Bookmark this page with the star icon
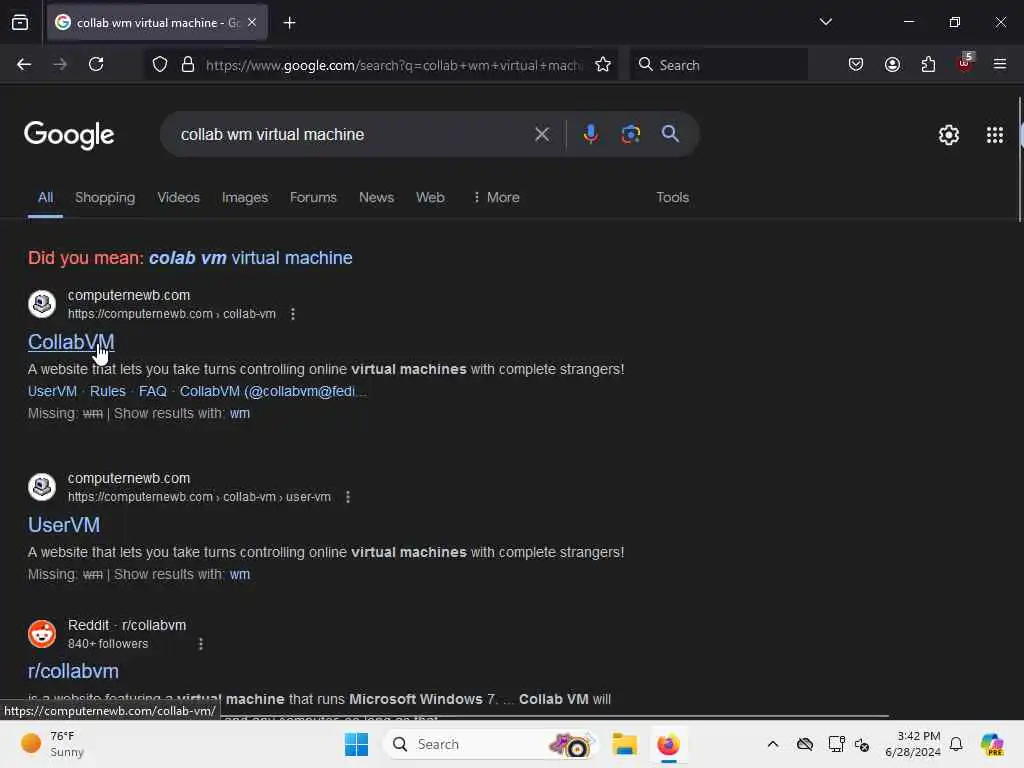The height and width of the screenshot is (768, 1024). 603,65
